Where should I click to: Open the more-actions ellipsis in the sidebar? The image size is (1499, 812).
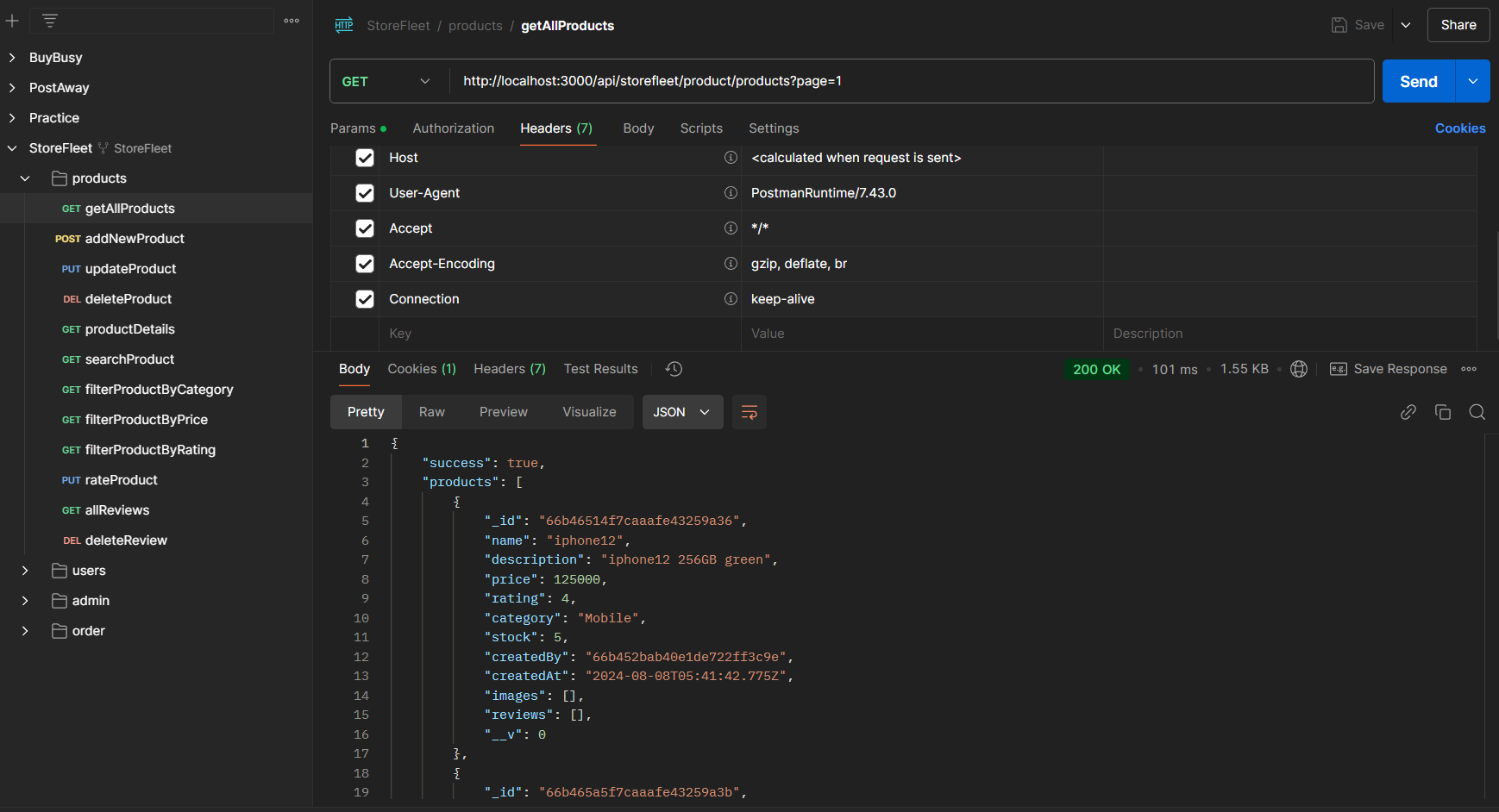291,20
